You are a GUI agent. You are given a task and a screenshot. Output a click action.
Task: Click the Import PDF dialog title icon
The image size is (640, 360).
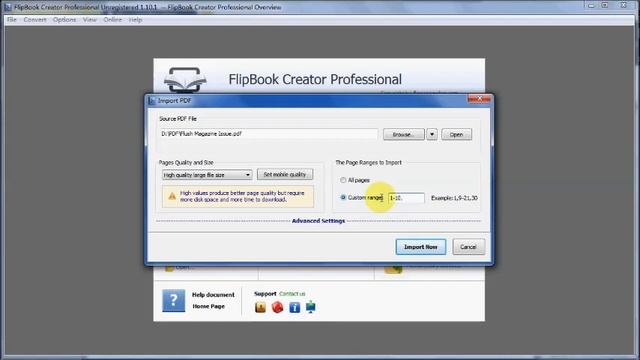[152, 101]
